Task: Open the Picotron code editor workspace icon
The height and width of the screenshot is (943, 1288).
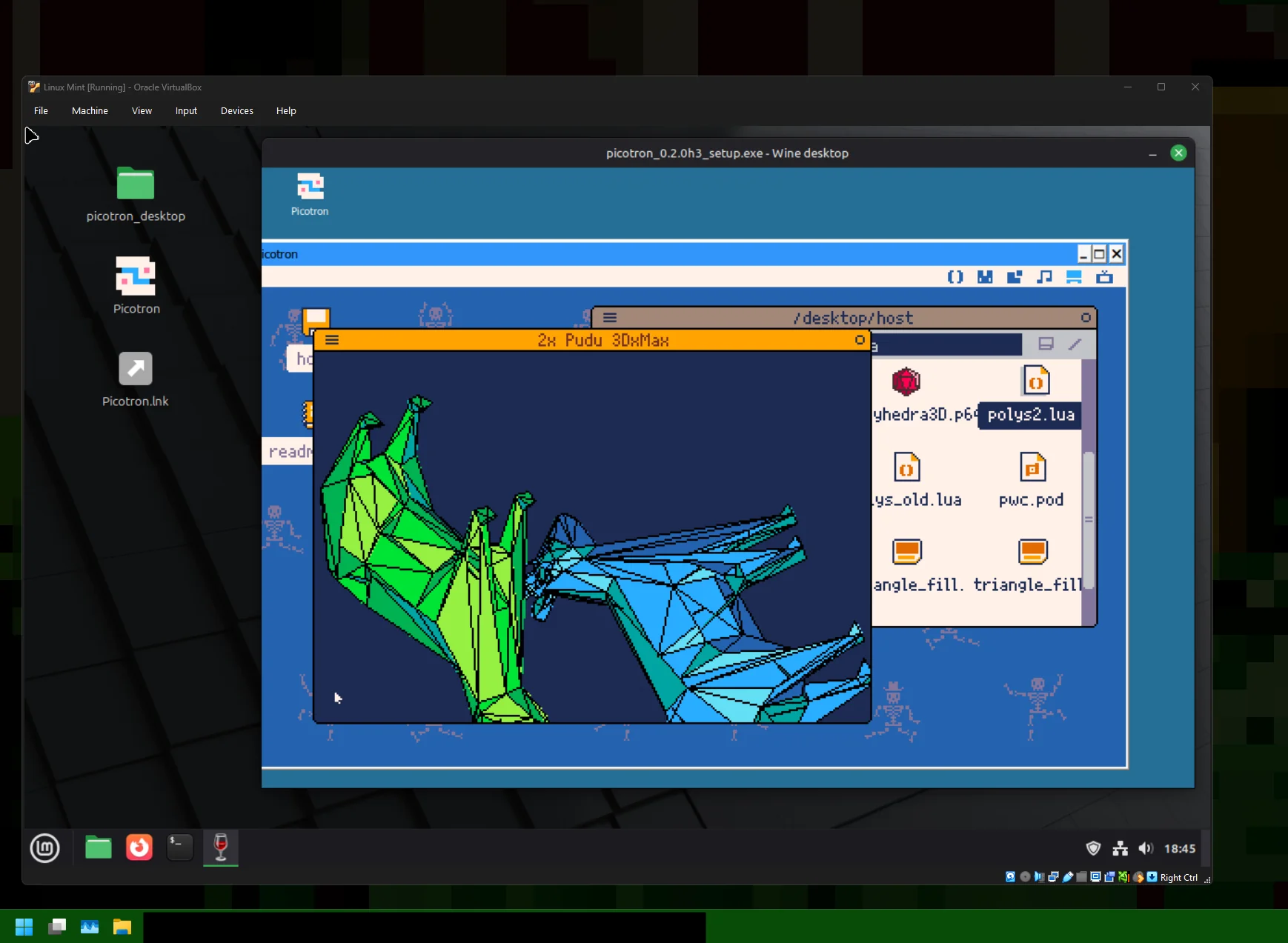Action: point(955,277)
